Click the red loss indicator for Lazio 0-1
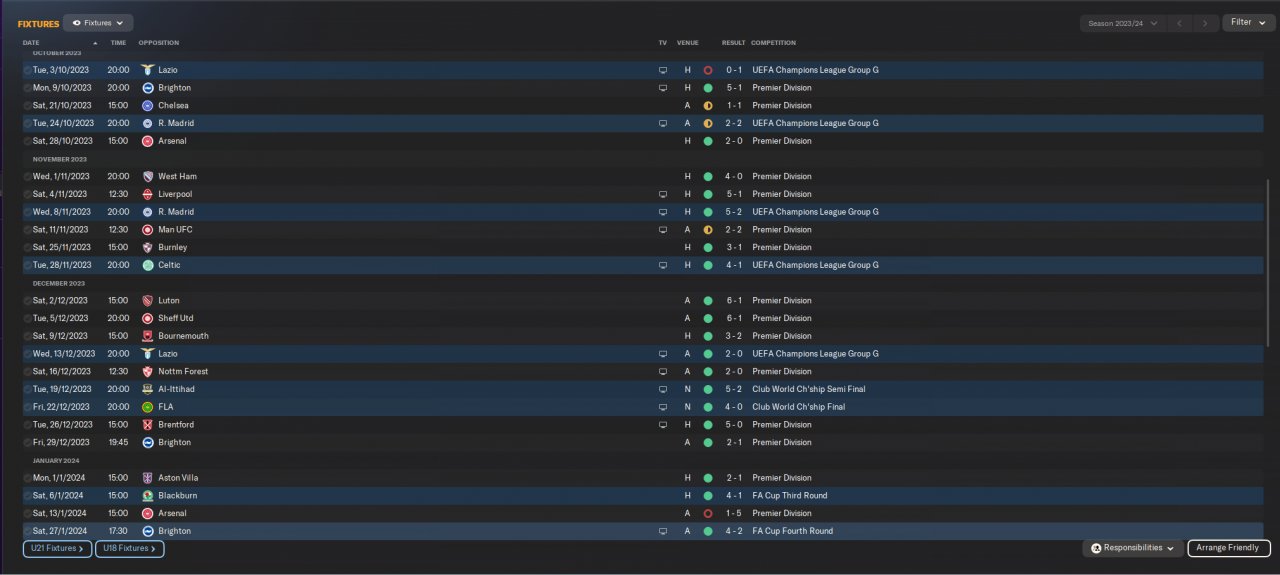1280x575 pixels. coord(707,70)
